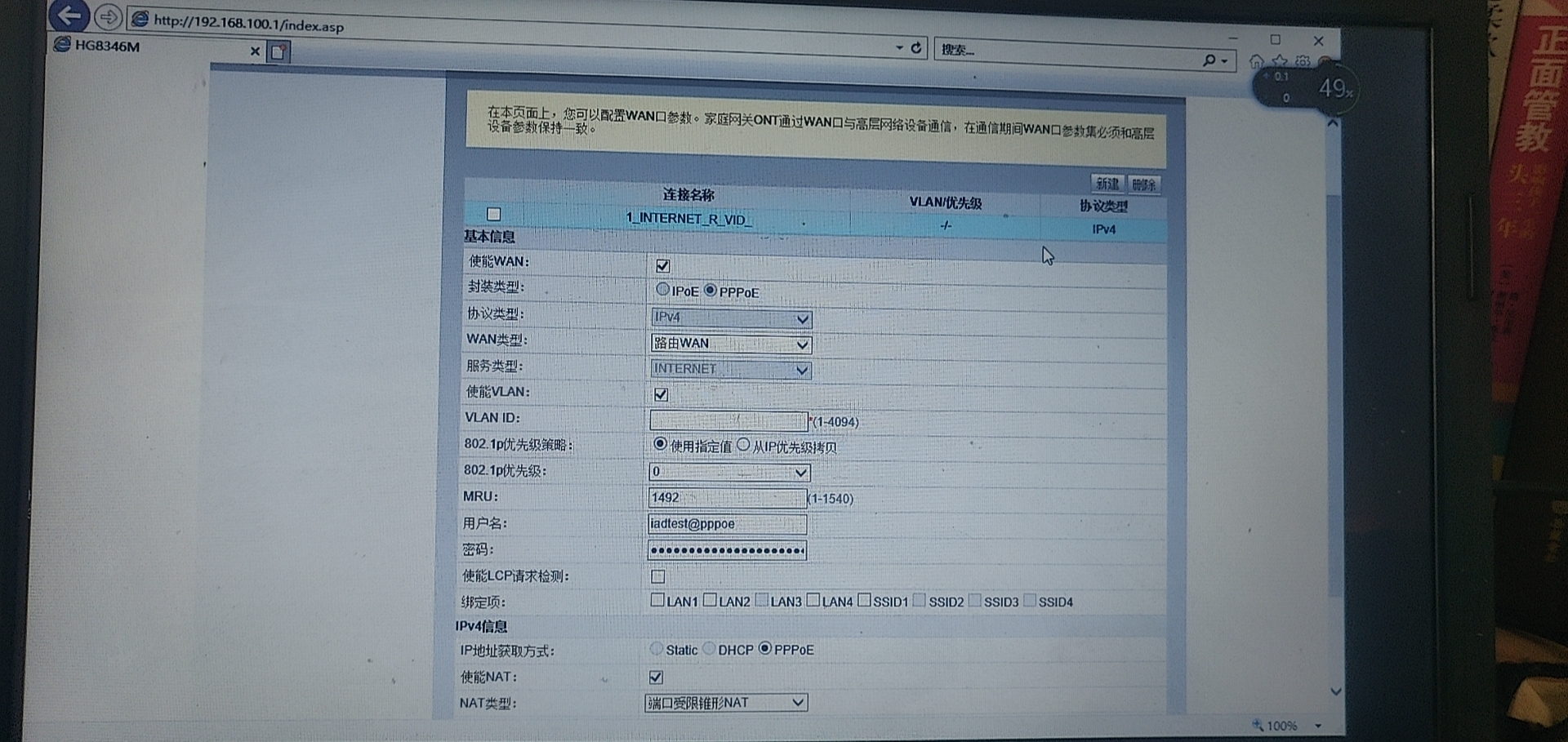This screenshot has width=1568, height=742.
Task: Click the 用户名 field iadtest@pppoe
Action: pyautogui.click(x=727, y=524)
